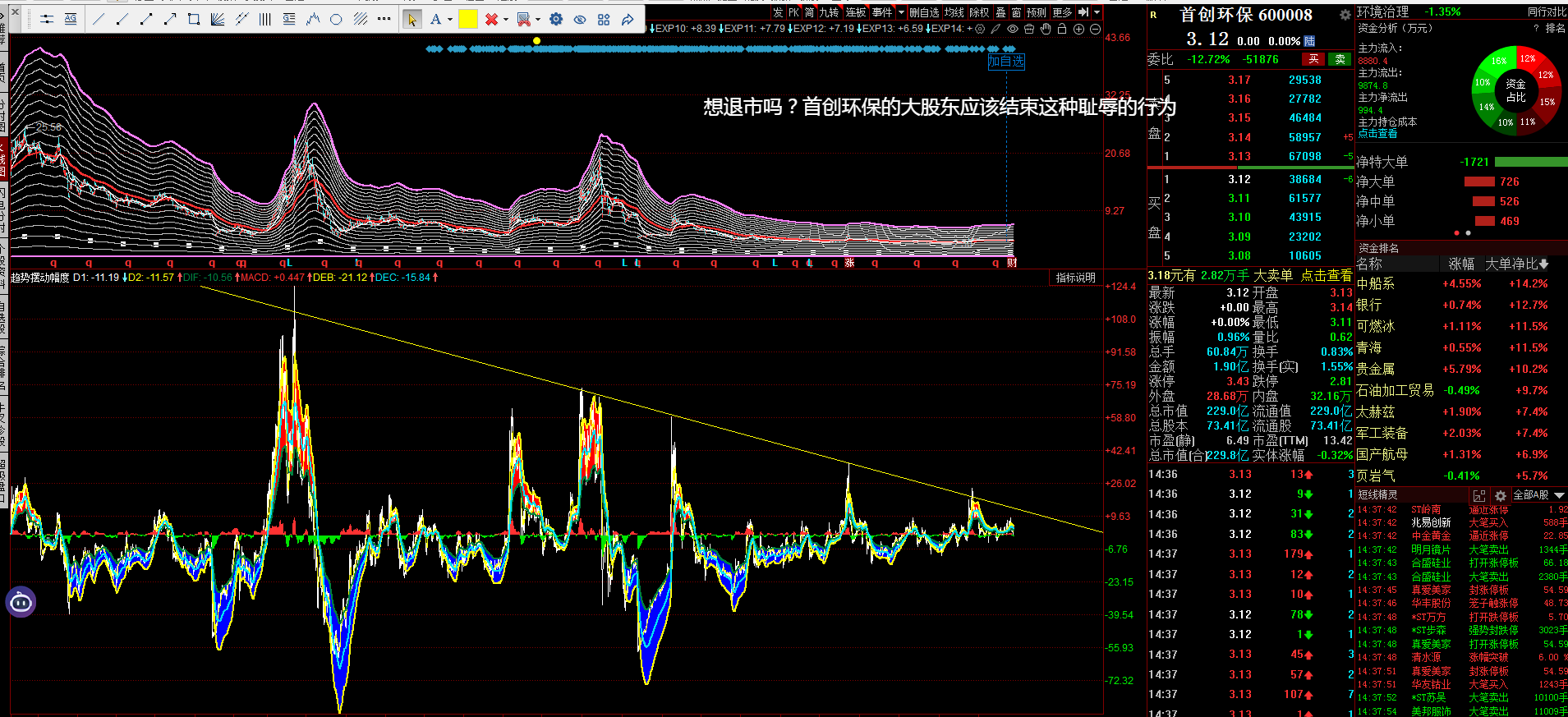Open 同行对比 peer comparison
The height and width of the screenshot is (717, 1568).
click(x=1547, y=11)
